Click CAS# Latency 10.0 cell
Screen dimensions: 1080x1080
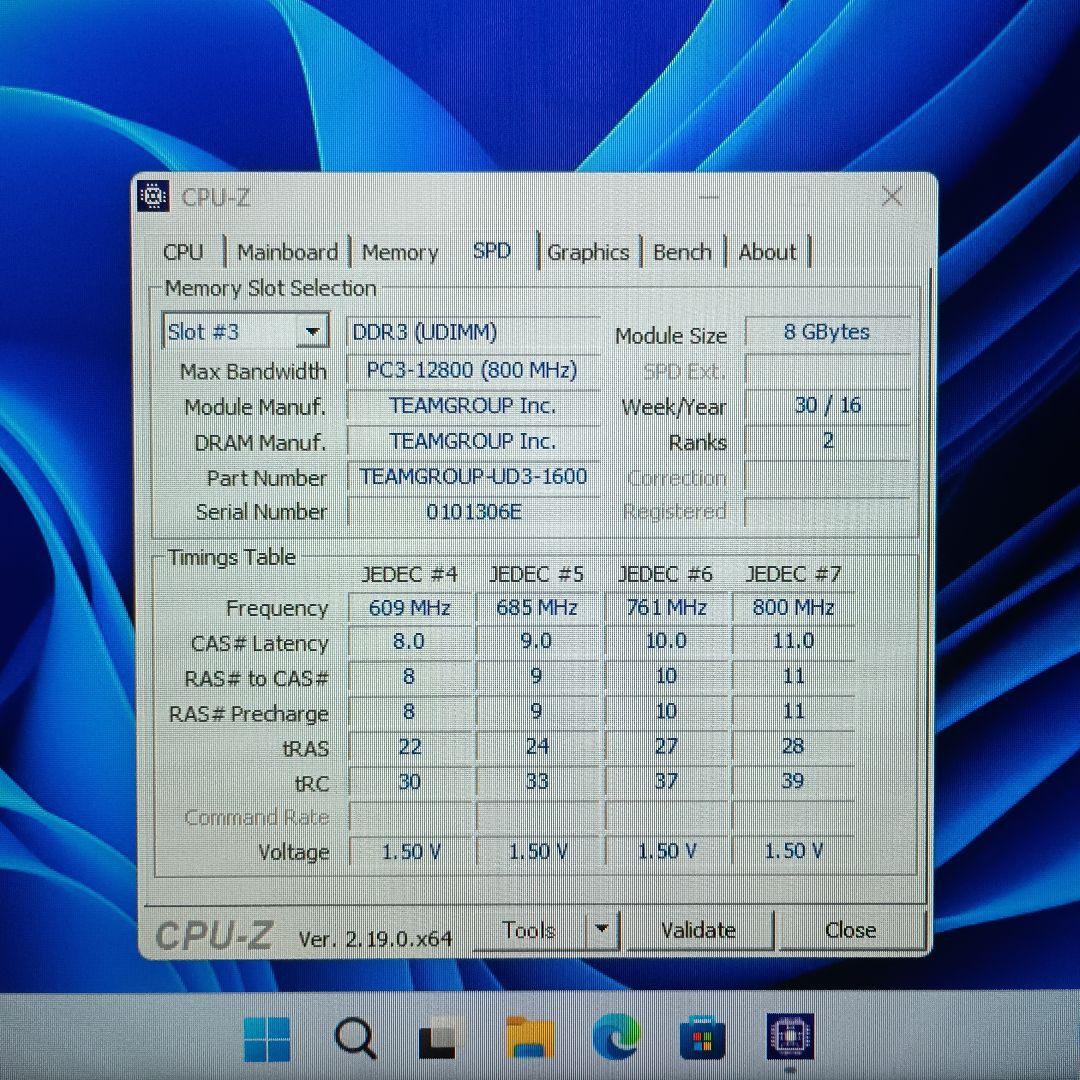(666, 641)
